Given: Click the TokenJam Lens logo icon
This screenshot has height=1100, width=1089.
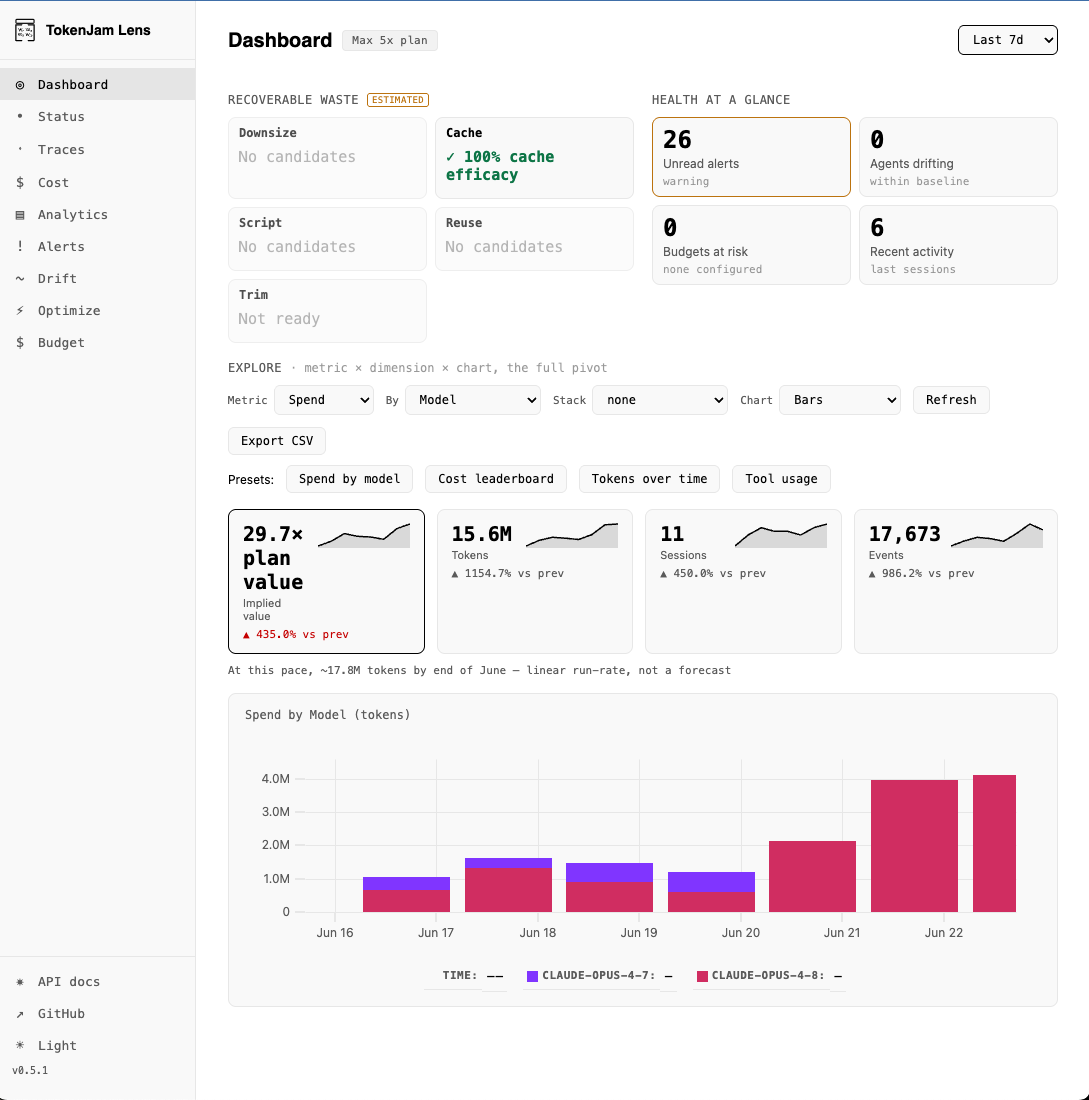Looking at the screenshot, I should click(x=25, y=30).
